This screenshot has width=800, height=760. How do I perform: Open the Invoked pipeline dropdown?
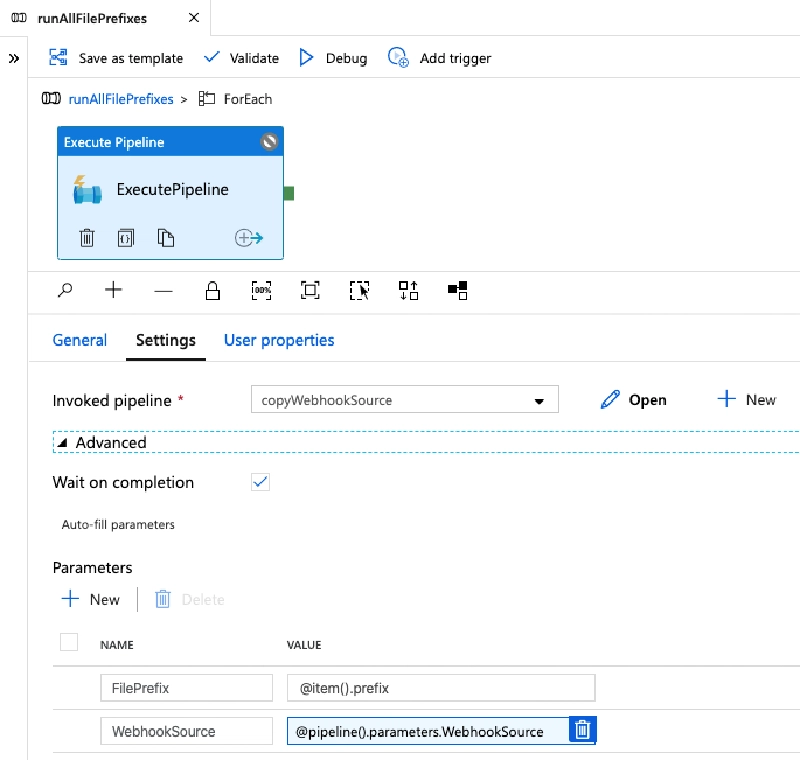[x=541, y=399]
